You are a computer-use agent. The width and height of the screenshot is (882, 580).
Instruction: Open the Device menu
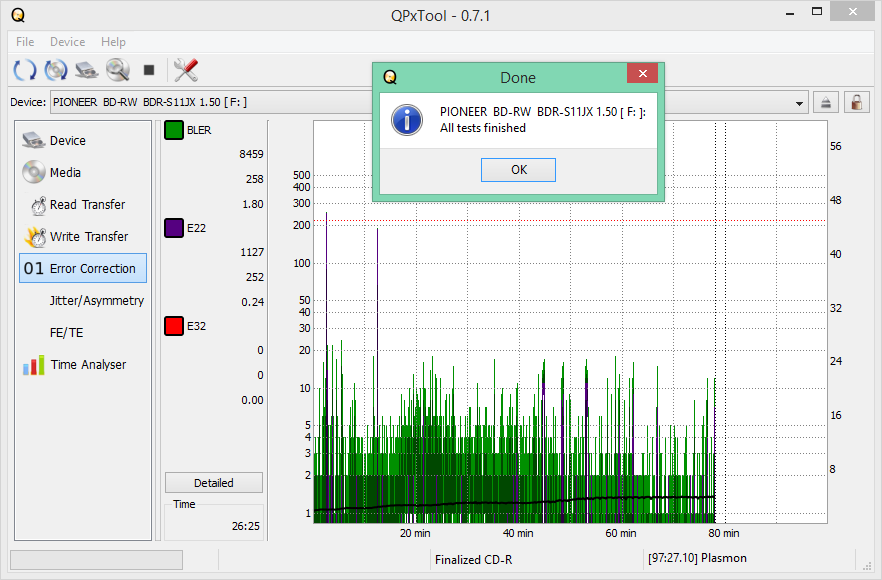coord(68,42)
